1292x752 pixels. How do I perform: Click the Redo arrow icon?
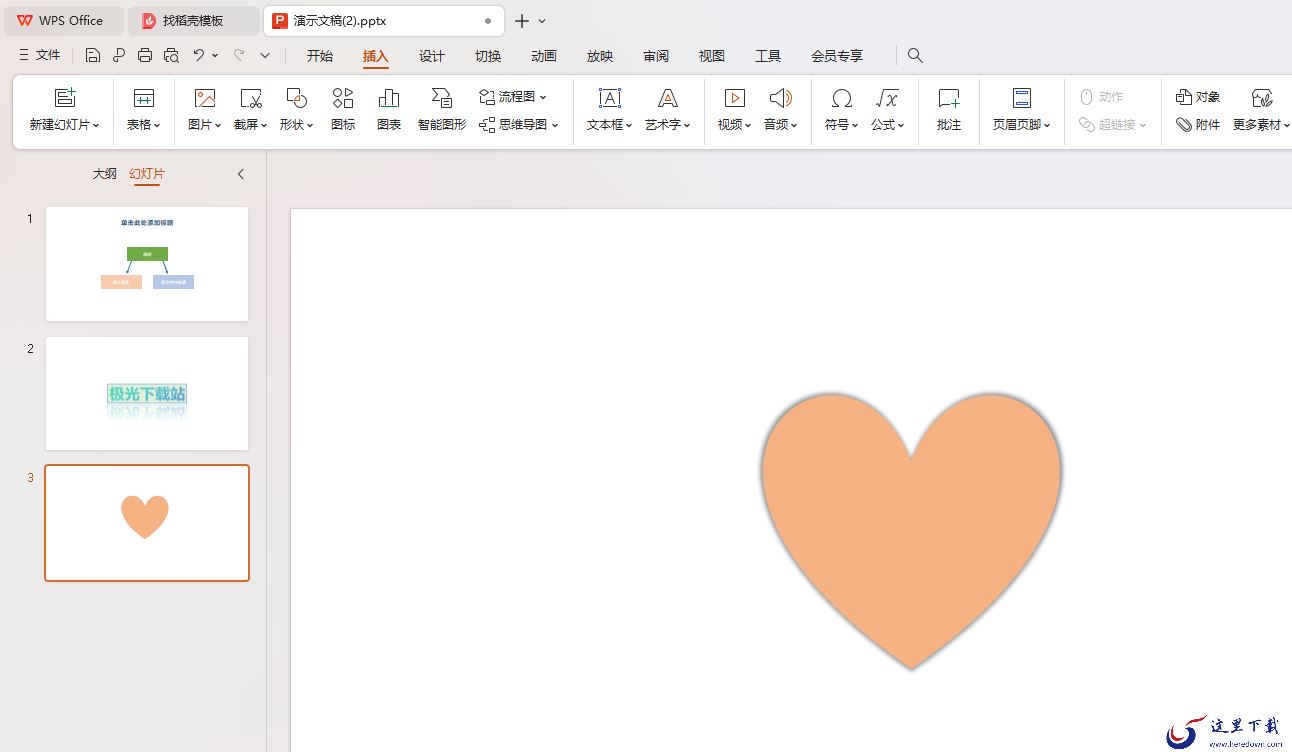point(239,56)
